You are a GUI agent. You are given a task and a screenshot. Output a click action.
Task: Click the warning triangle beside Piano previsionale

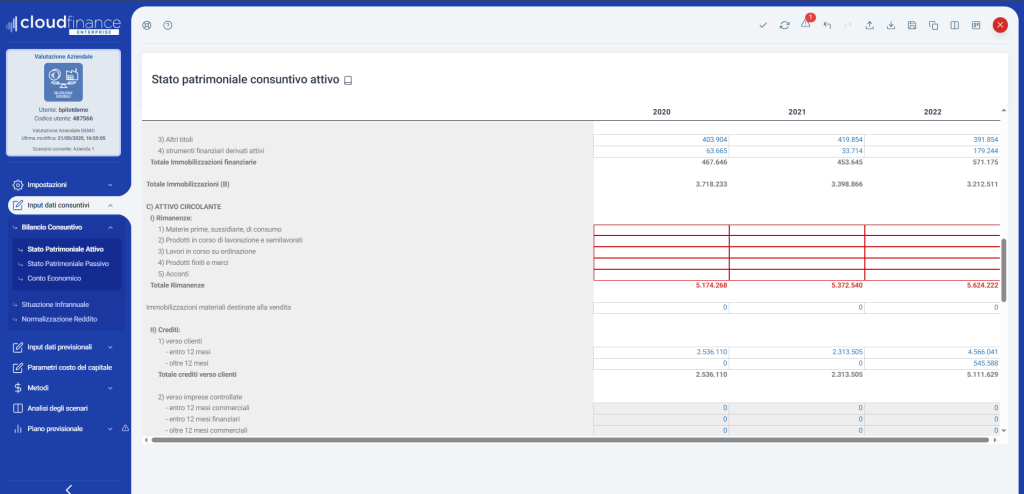(126, 428)
